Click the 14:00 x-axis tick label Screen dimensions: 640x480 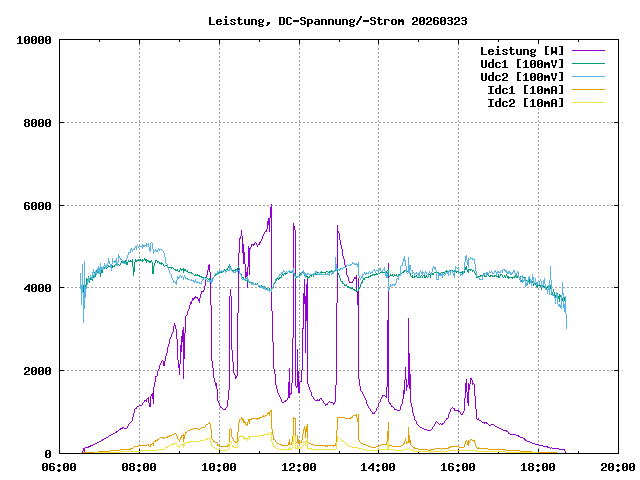click(x=379, y=467)
